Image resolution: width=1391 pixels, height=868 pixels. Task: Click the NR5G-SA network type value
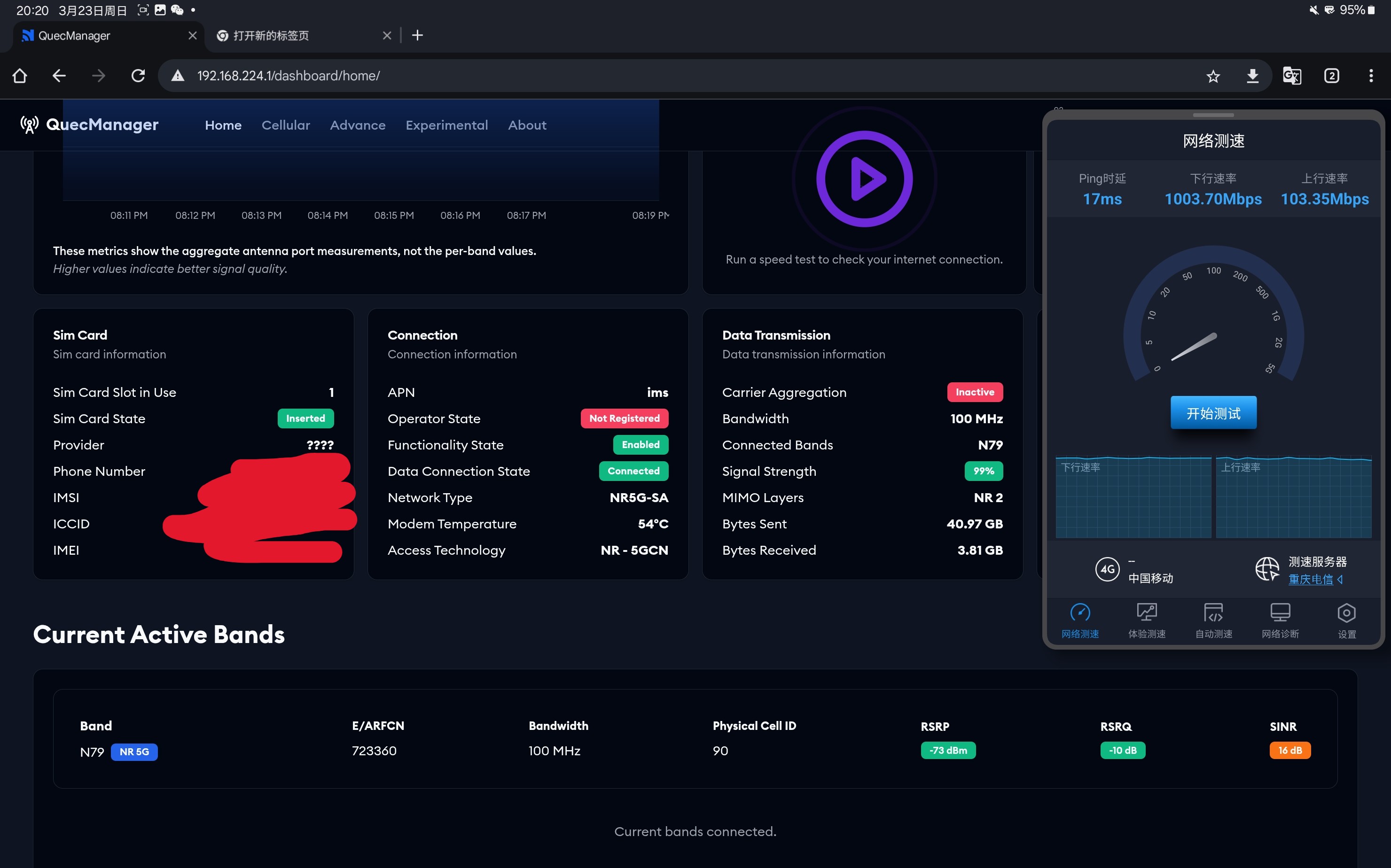[x=639, y=498]
